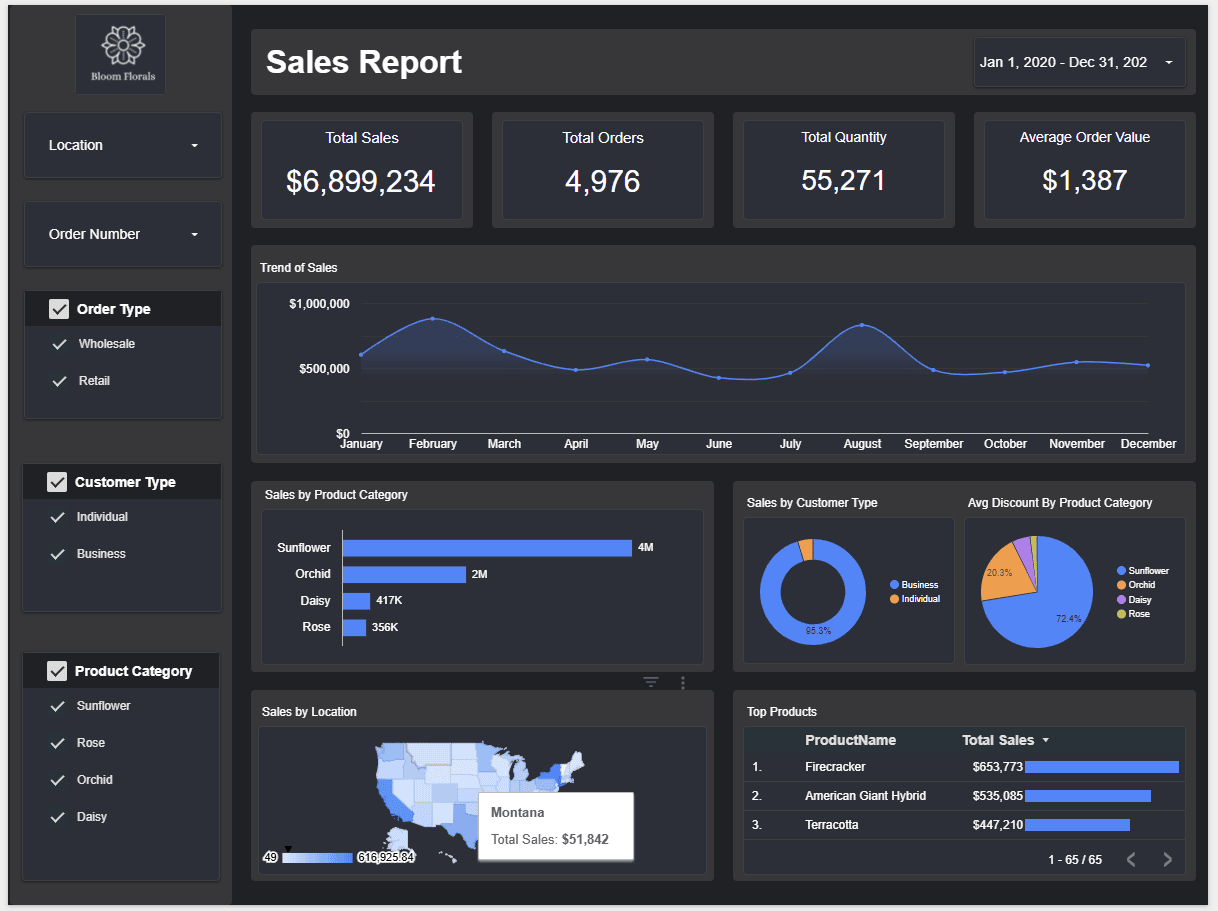Click the Business legend dot
The image size is (1218, 911).
[x=894, y=585]
